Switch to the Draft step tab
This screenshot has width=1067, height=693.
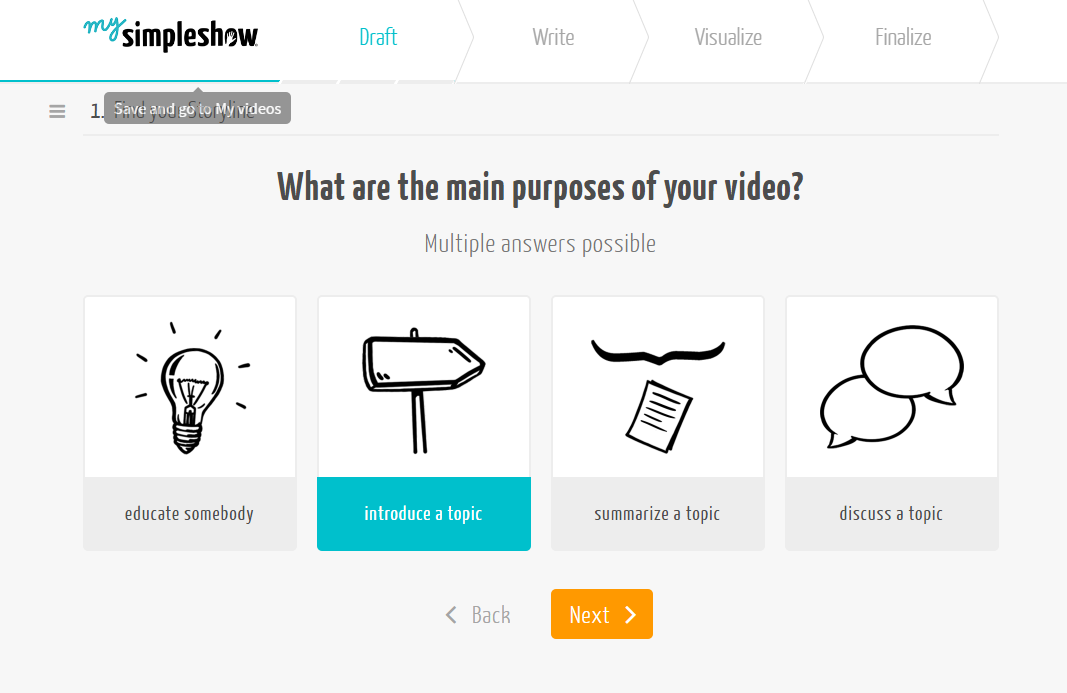[x=378, y=37]
